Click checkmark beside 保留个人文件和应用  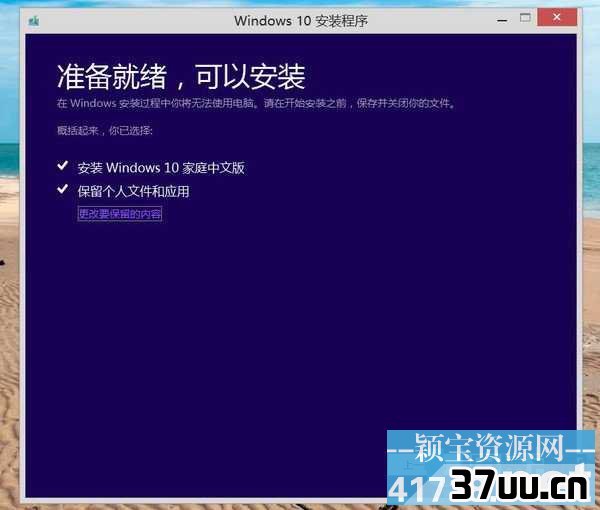(62, 189)
